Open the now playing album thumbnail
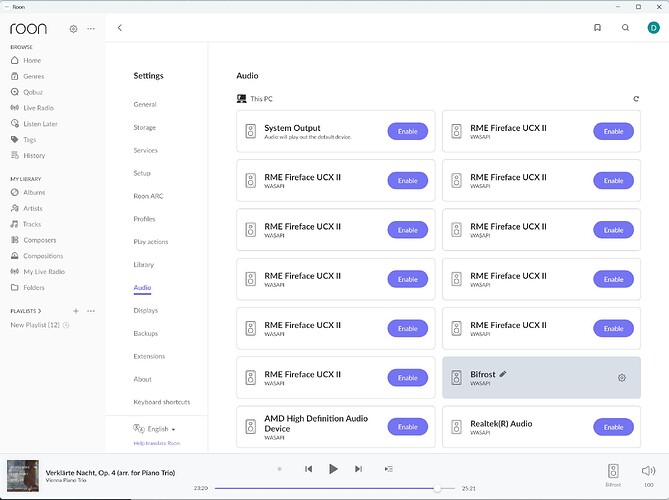This screenshot has height=500, width=669. coord(23,476)
